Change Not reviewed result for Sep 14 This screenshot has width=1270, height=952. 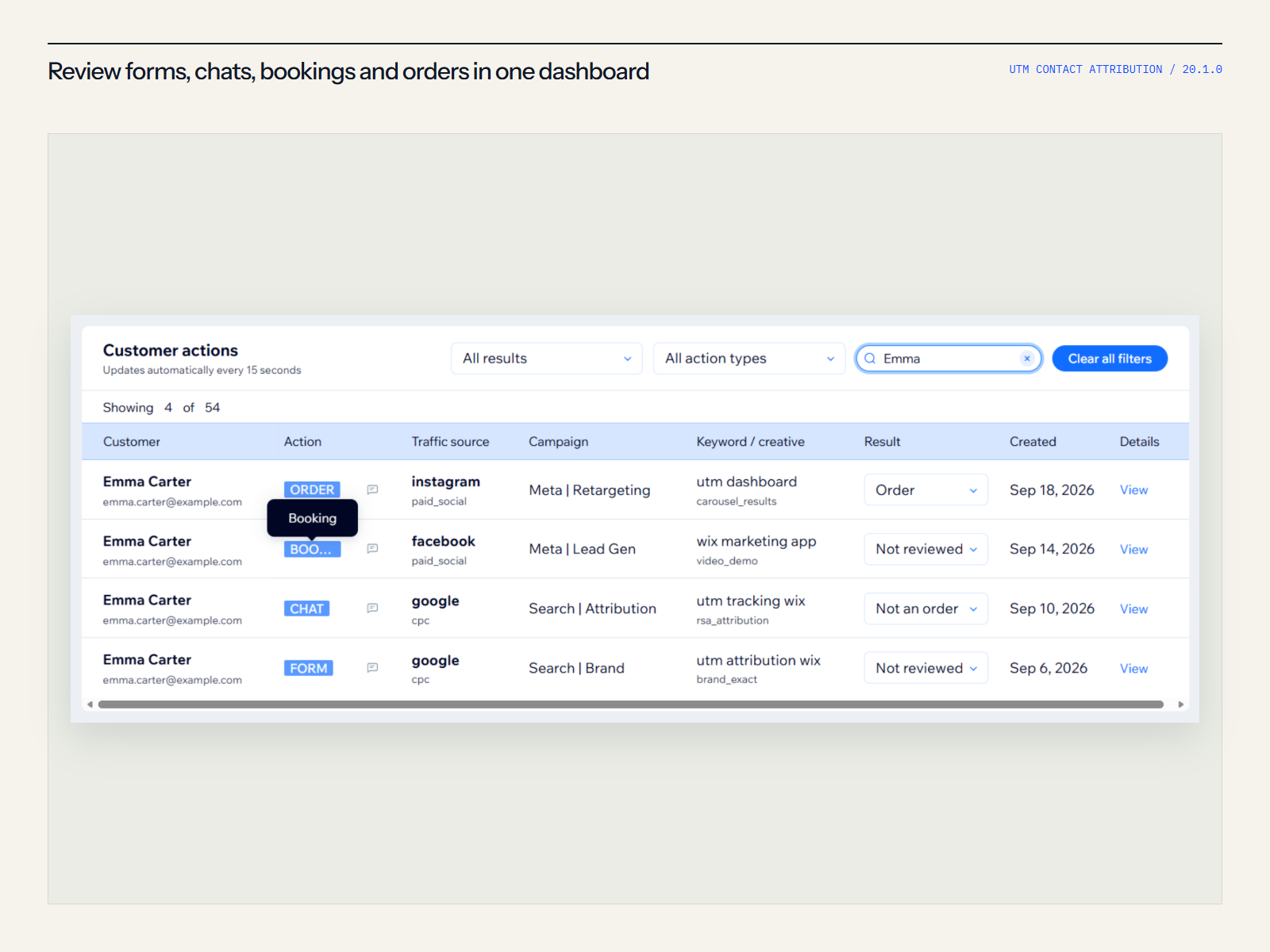tap(926, 549)
